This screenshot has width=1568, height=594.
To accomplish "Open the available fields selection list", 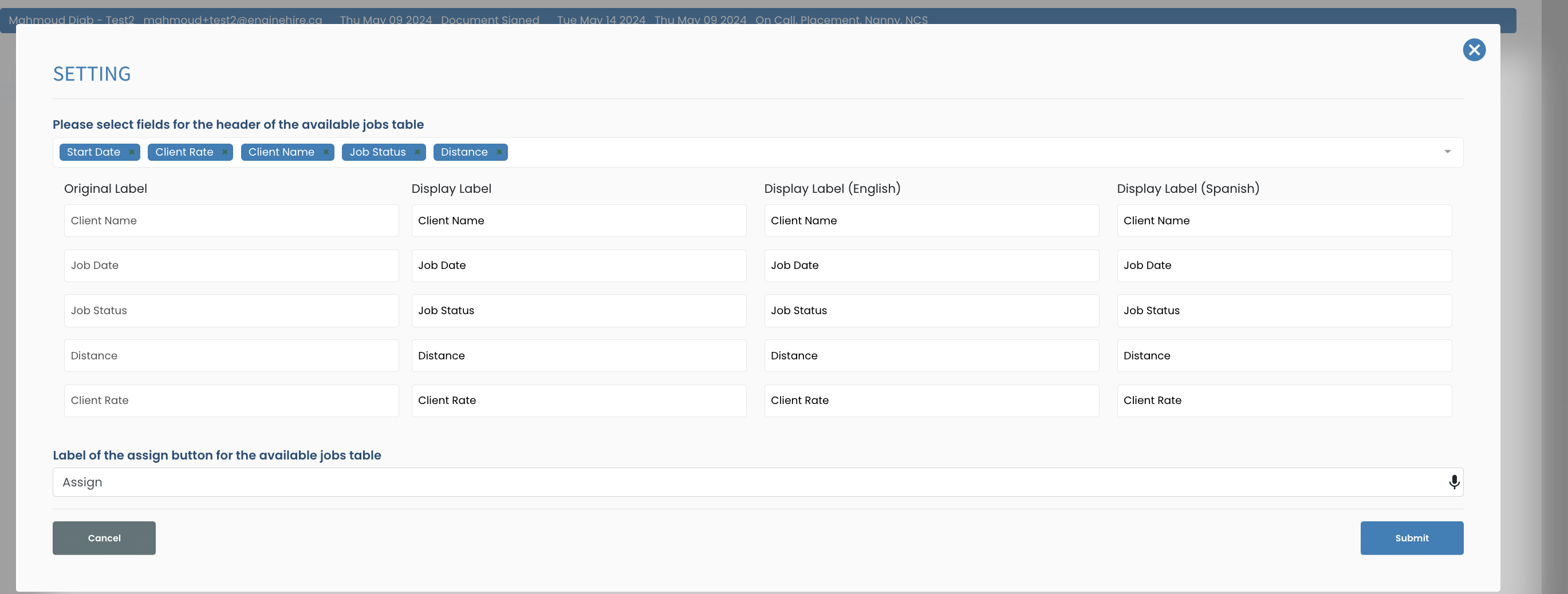I will point(974,152).
